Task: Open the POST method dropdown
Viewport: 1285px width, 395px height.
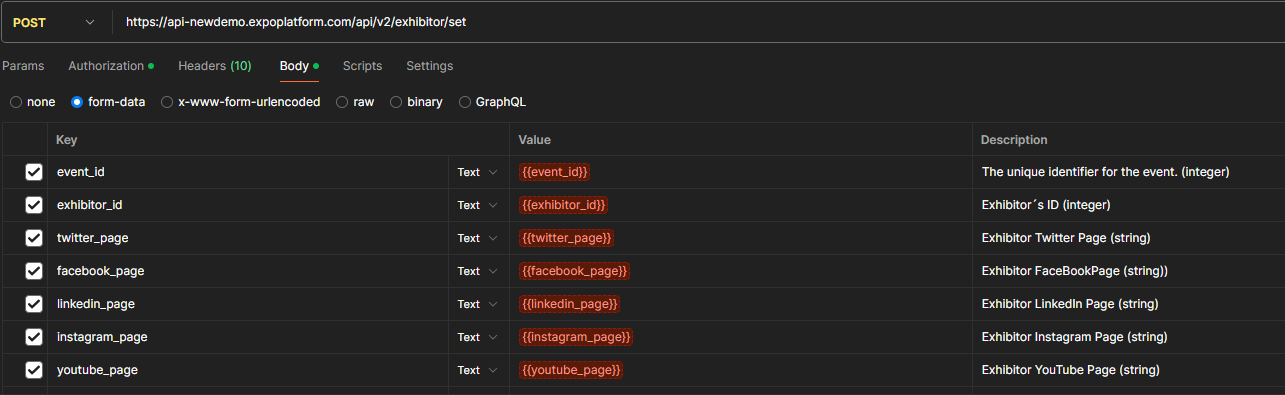Action: [x=55, y=22]
